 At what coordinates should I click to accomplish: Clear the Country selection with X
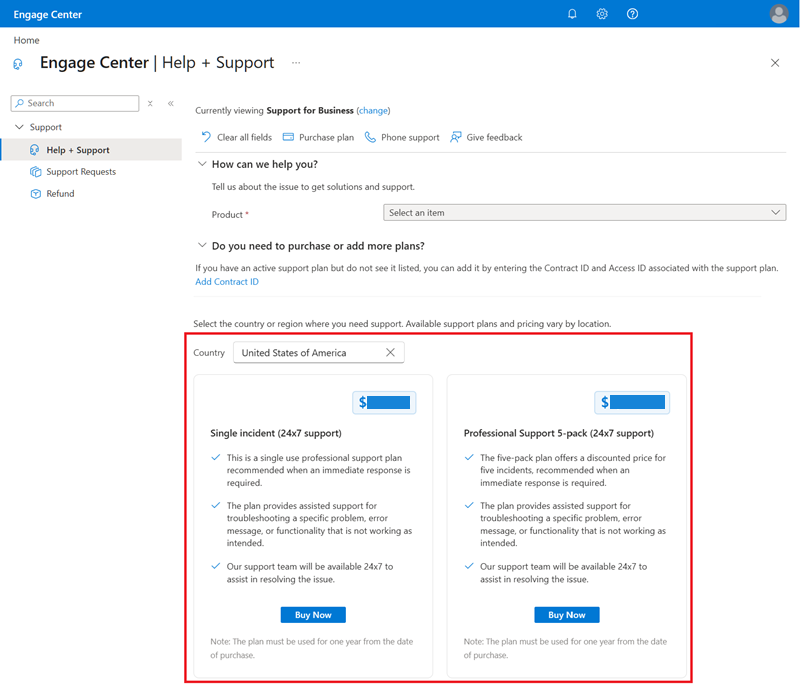click(x=390, y=352)
